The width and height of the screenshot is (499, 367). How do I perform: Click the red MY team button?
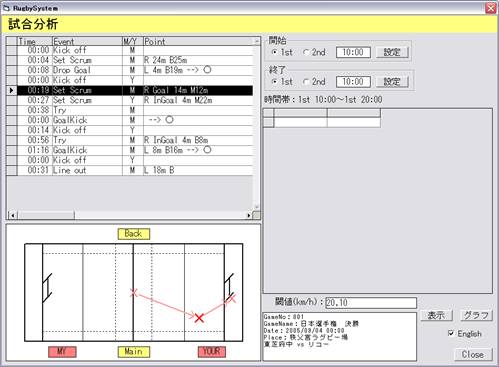[x=62, y=352]
